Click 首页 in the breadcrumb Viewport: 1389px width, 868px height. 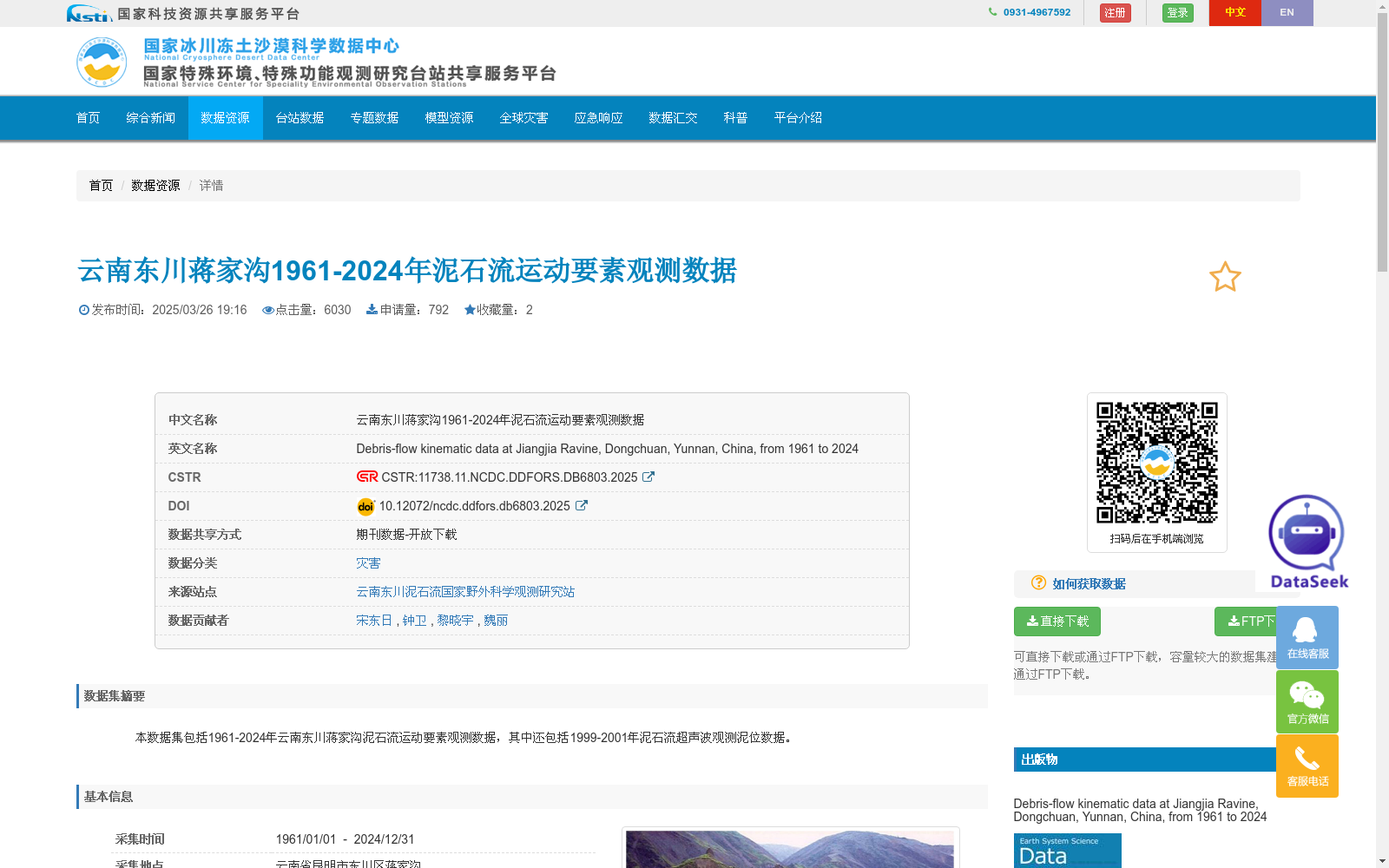[101, 186]
